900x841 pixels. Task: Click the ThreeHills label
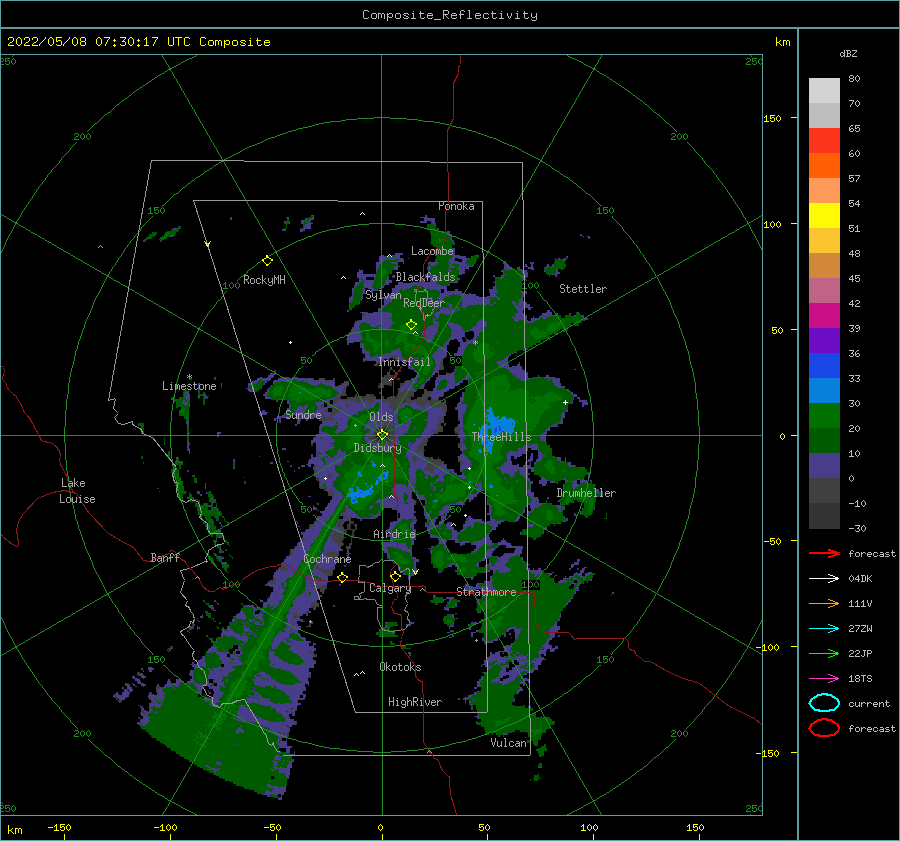501,437
